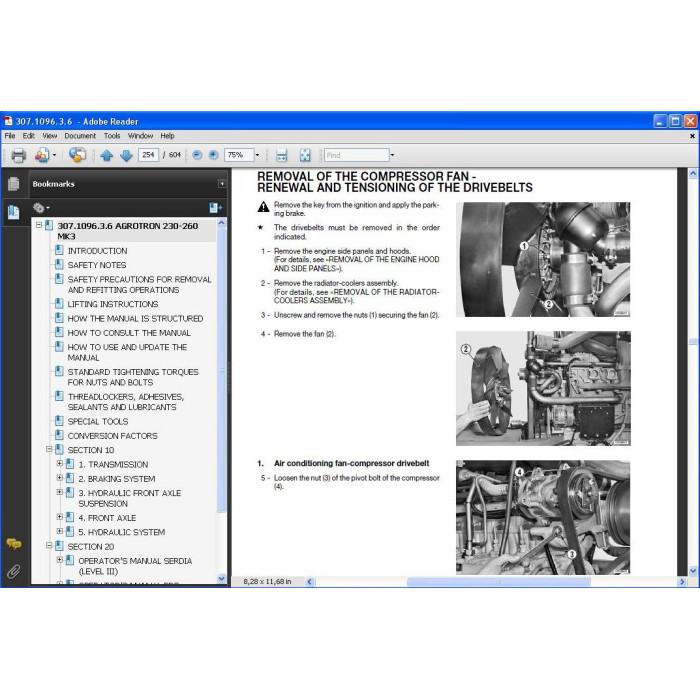Open bookmarks options gear menu

(41, 208)
